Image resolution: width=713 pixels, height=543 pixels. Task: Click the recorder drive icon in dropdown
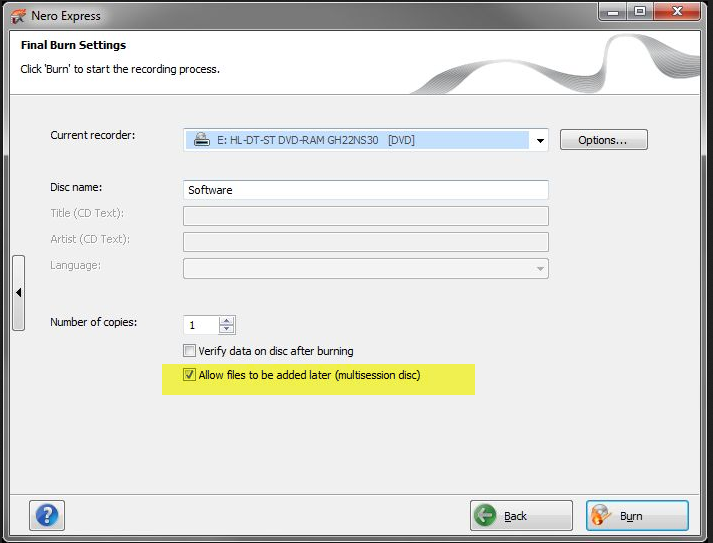(201, 140)
